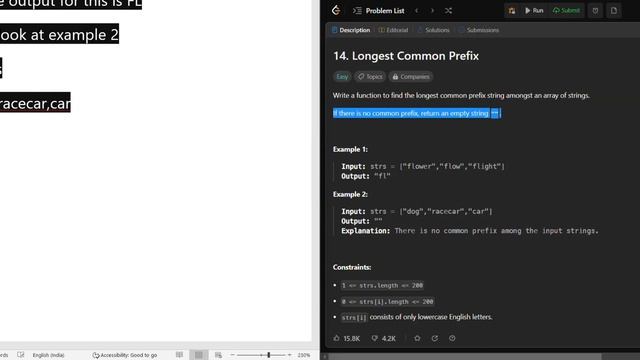Zoom out with Word minus button
This screenshot has height=360, width=640.
point(232,355)
